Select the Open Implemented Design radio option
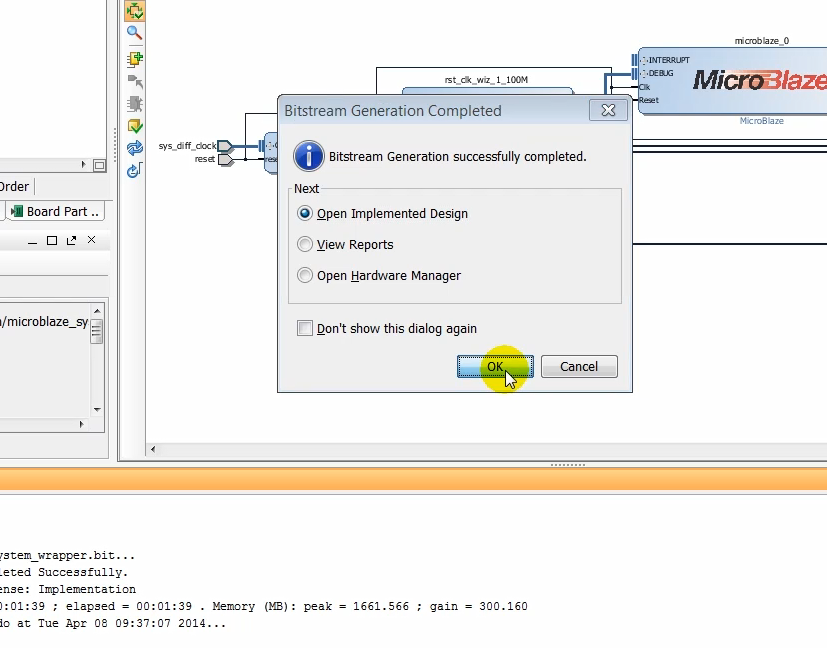Viewport: 827px width, 648px height. tap(305, 213)
